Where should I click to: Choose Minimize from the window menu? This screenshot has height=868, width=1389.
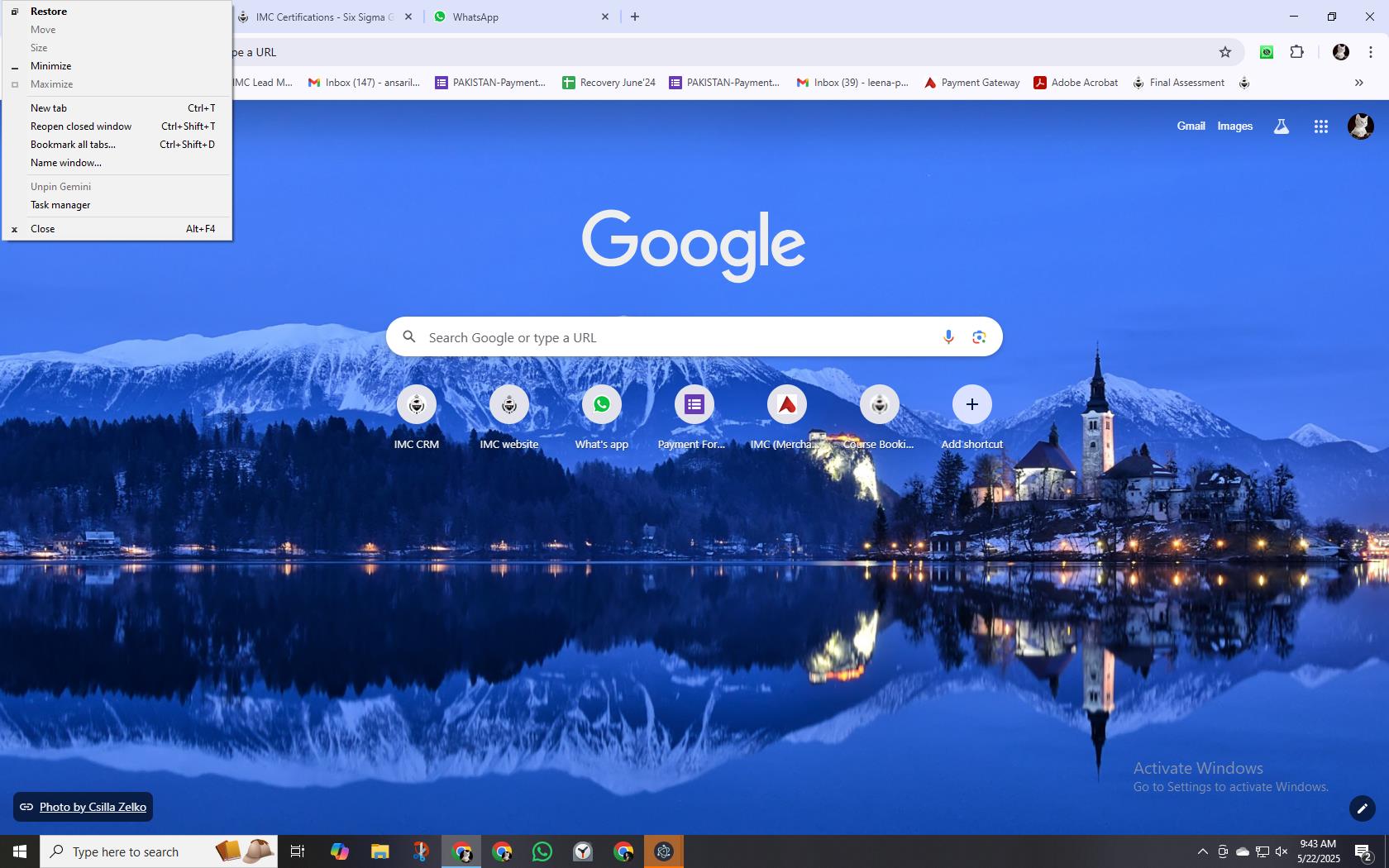117,66
